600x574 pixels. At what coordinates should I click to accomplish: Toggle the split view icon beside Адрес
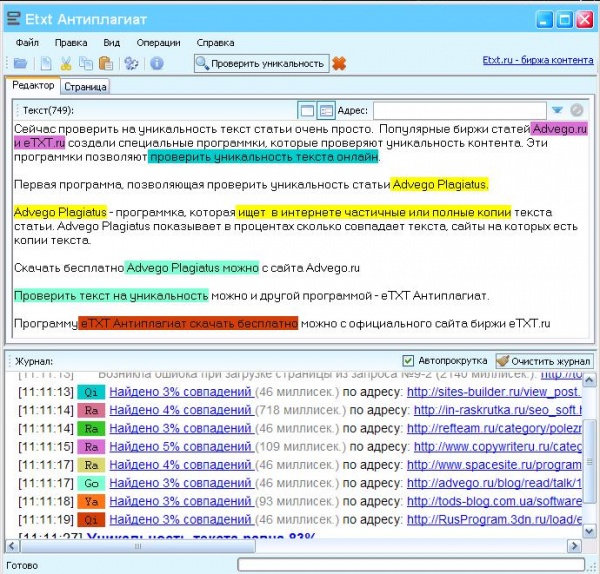tap(326, 111)
